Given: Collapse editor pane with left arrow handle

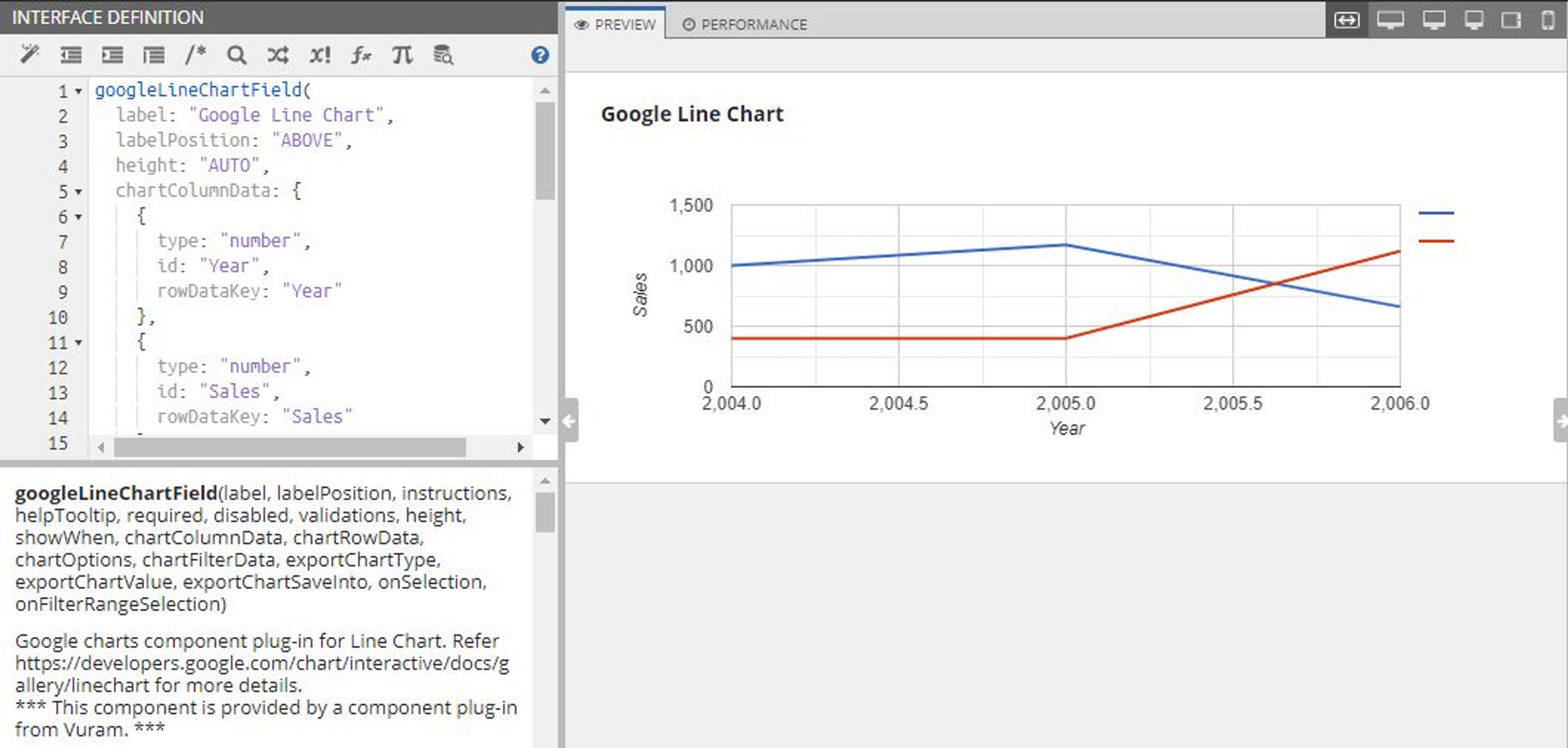Looking at the screenshot, I should click(x=570, y=420).
